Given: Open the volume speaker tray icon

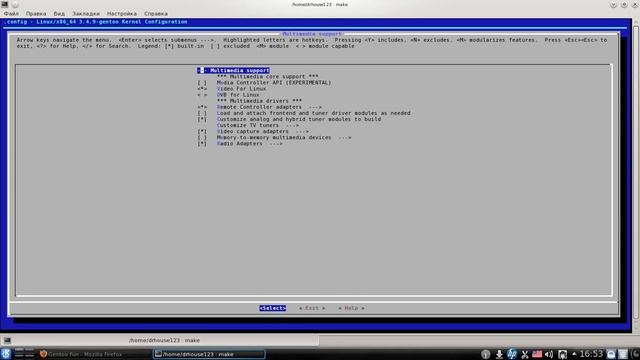Looking at the screenshot, I should pos(549,354).
